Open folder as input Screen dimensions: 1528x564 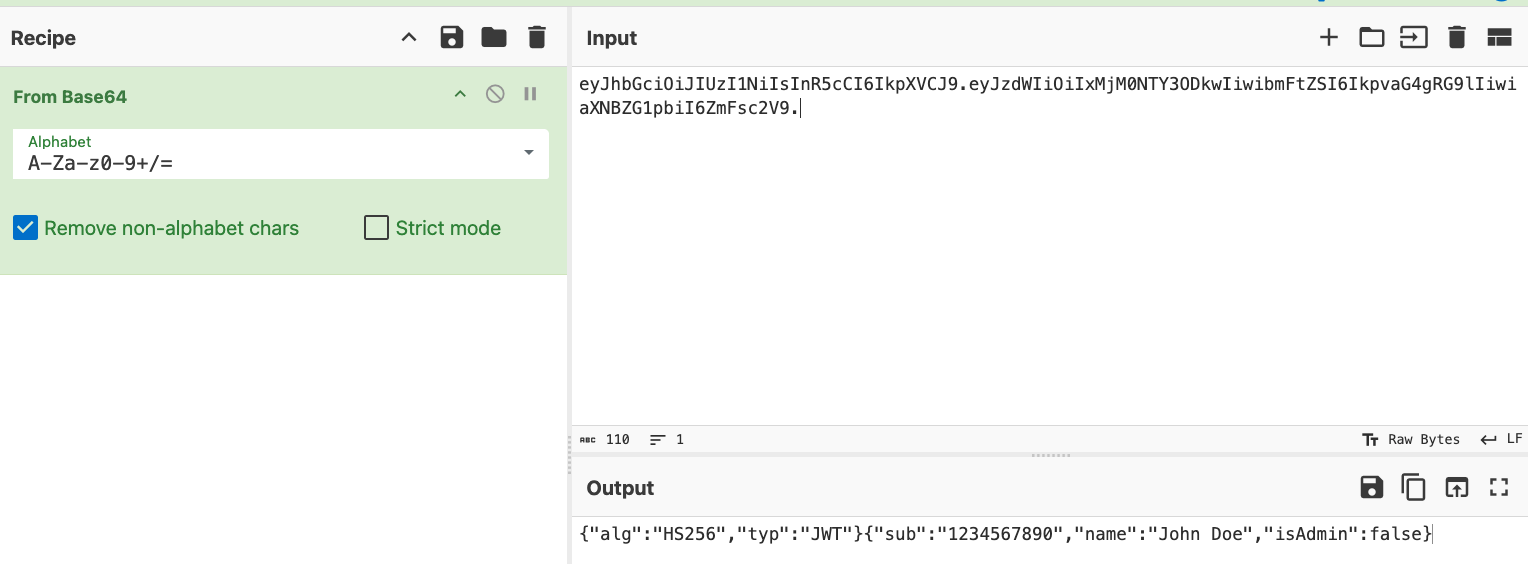pyautogui.click(x=1371, y=38)
